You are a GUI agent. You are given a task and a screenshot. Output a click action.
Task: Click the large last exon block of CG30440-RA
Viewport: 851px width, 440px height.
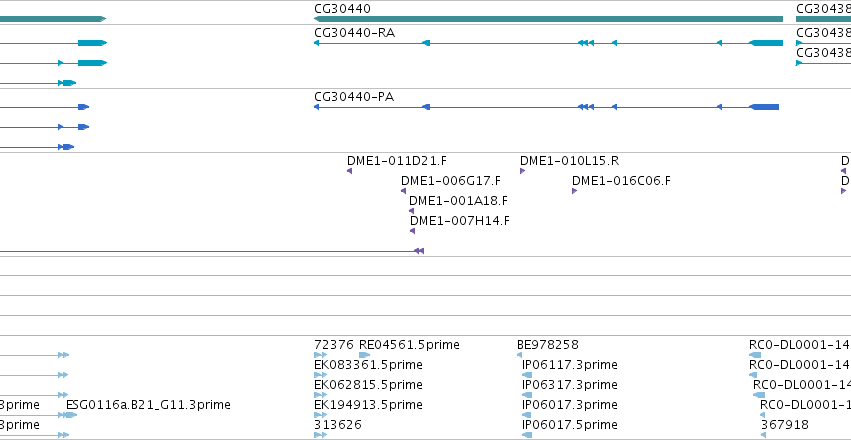766,43
